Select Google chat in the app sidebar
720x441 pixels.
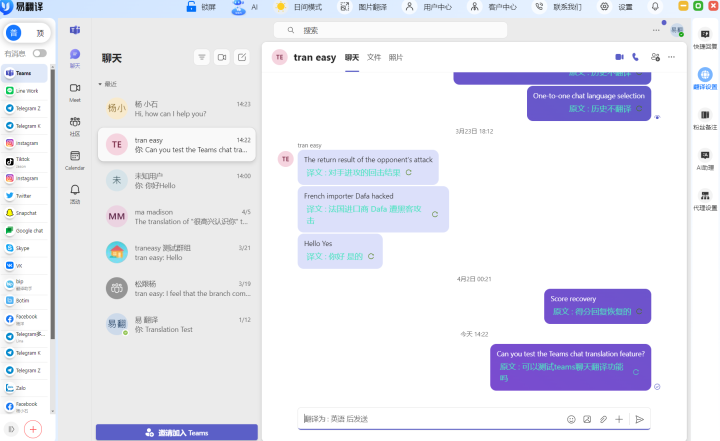click(25, 231)
